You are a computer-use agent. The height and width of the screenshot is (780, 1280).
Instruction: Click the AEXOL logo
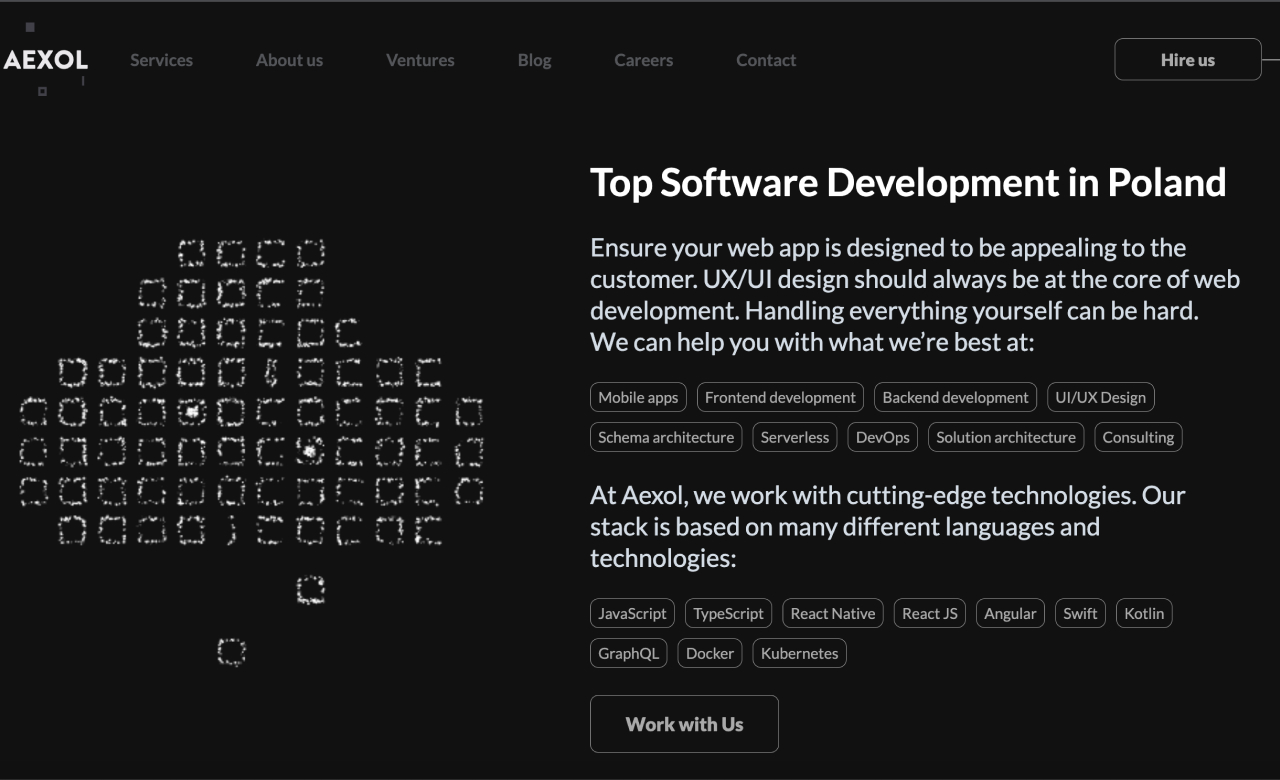click(46, 60)
